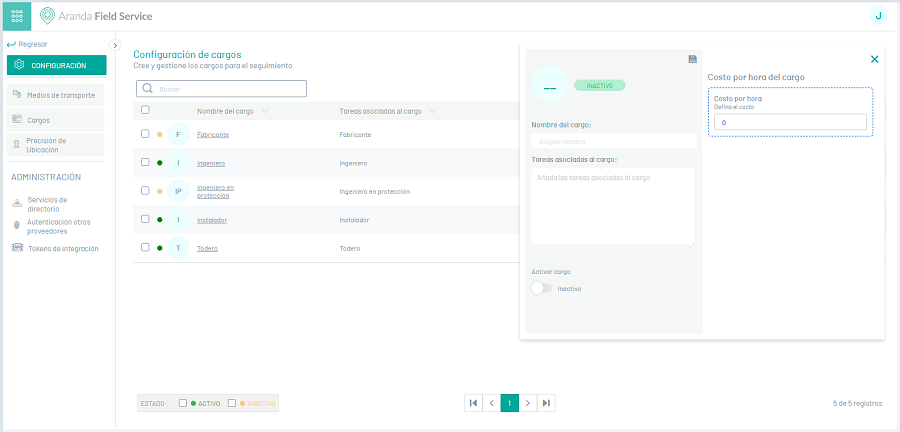Click the search magnifier icon
Screen dimensions: 900x432
[147, 88]
